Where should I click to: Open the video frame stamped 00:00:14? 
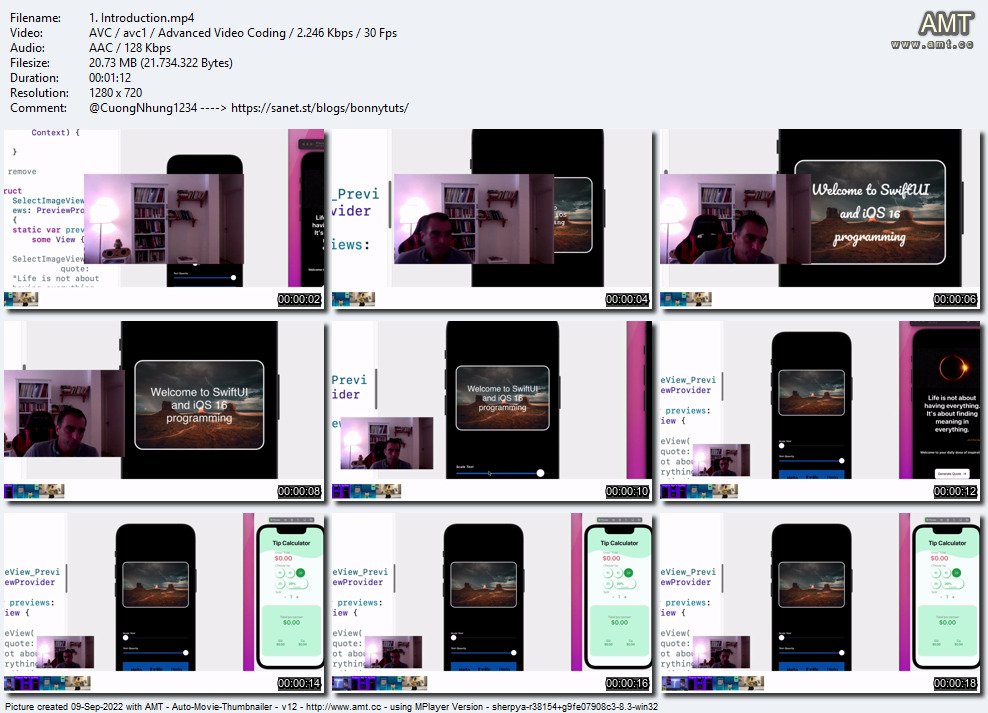[164, 603]
